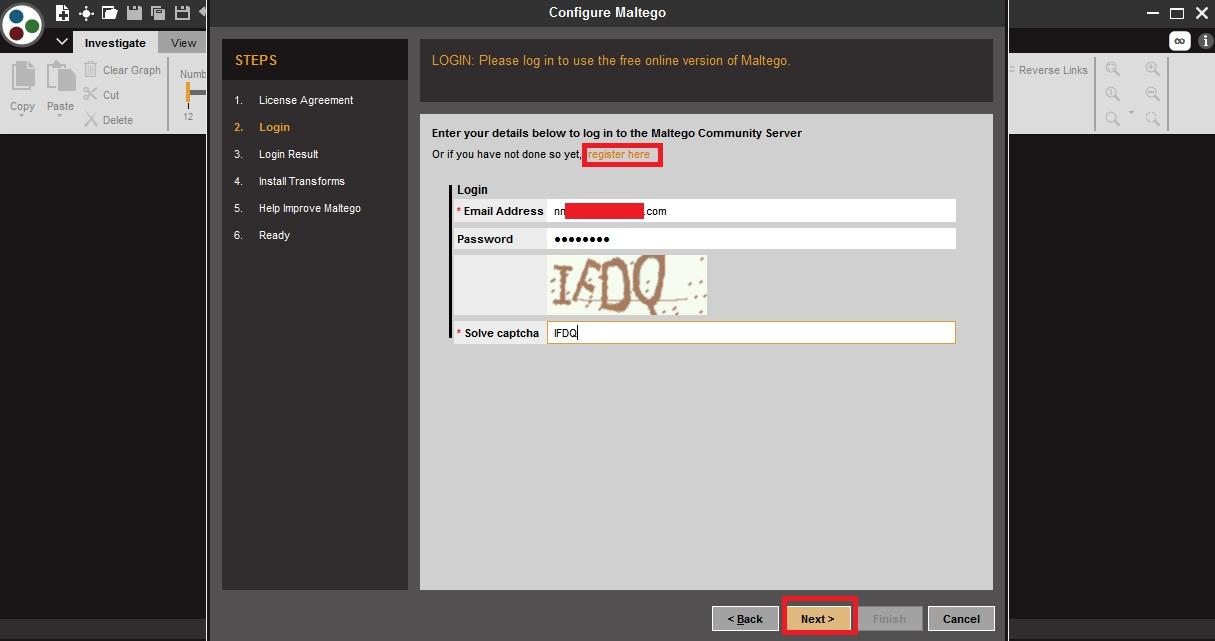Cancel the Configure Maltego wizard
This screenshot has height=641, width=1215.
(x=961, y=619)
